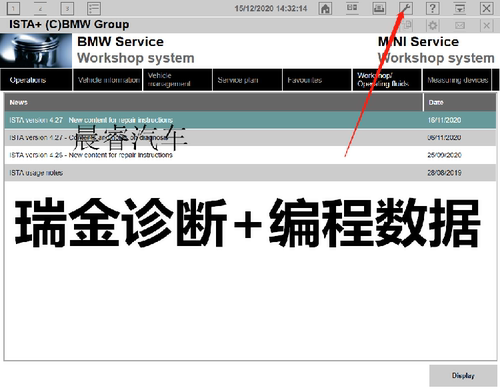
Task: Switch to the Vehicle information tab
Action: 108,80
